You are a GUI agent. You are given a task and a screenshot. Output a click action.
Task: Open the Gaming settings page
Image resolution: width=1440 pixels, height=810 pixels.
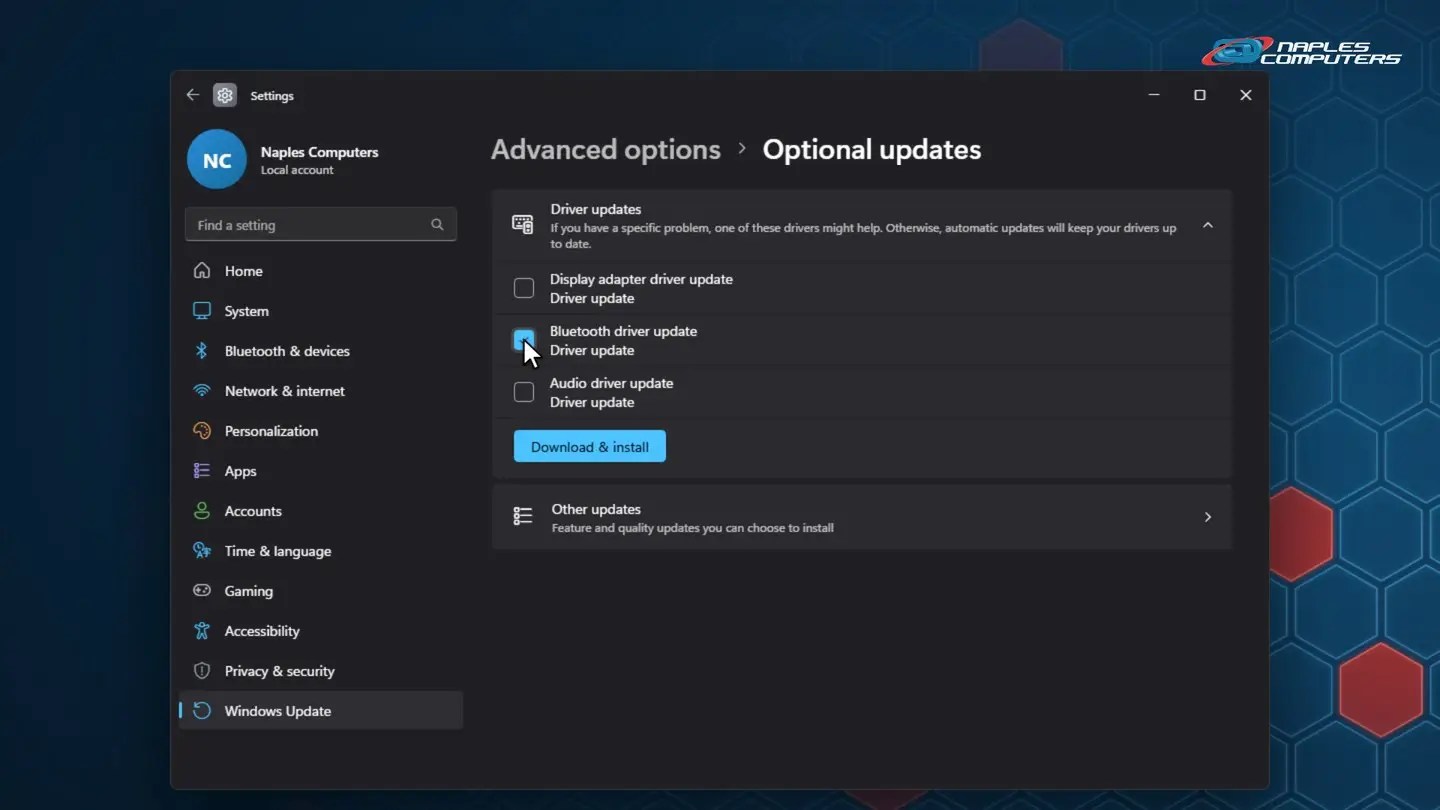(x=321, y=591)
